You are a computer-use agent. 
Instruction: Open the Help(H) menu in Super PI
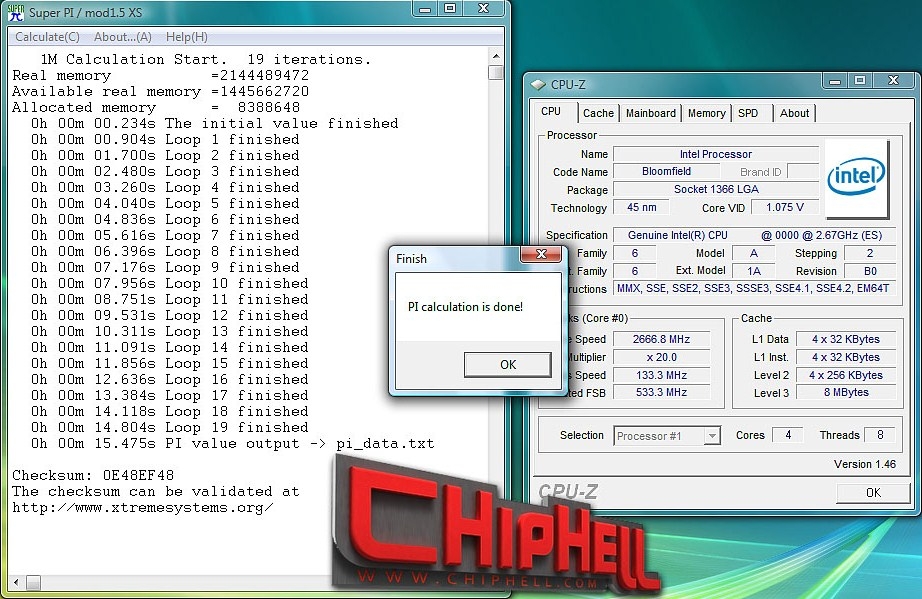[x=186, y=37]
